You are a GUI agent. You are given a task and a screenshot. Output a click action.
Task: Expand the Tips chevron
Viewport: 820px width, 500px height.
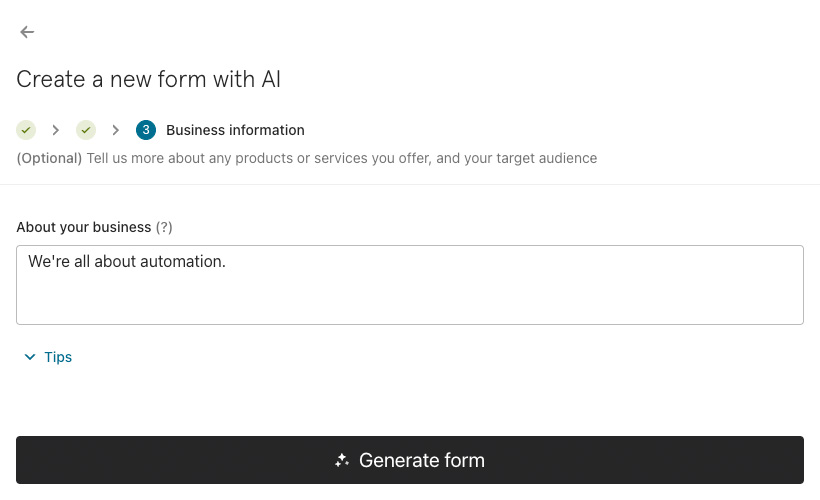30,357
